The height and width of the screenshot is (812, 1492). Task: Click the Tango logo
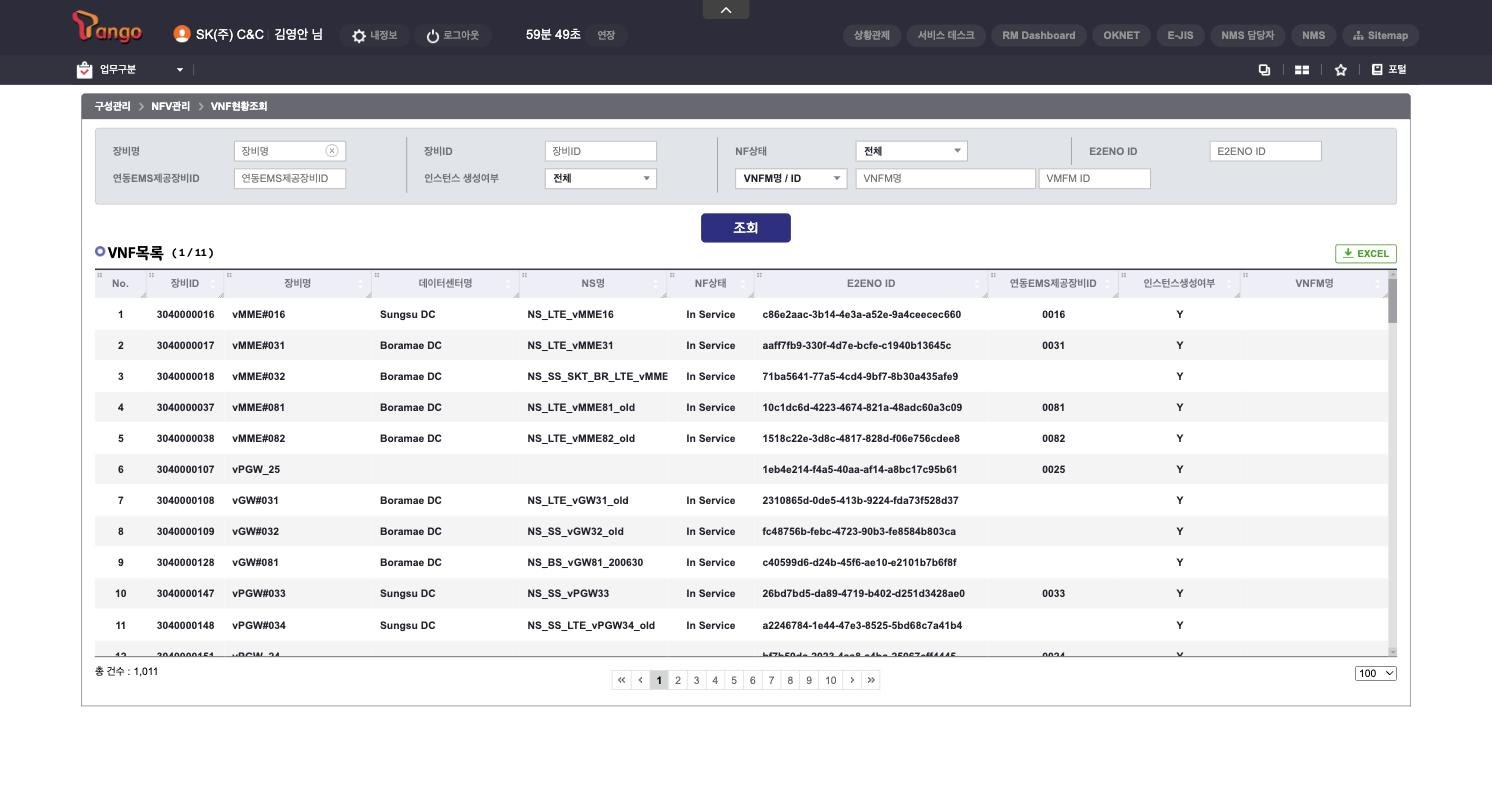click(107, 28)
